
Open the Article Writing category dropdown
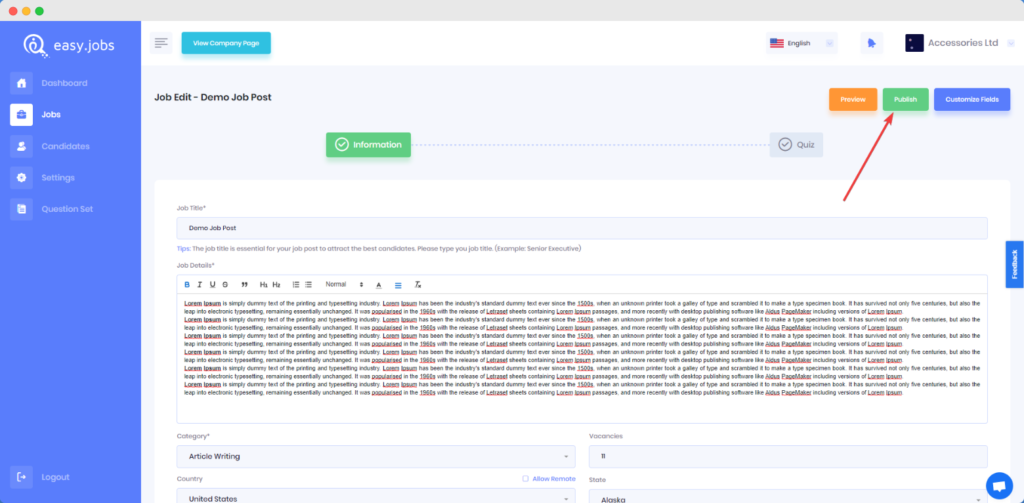click(x=376, y=457)
